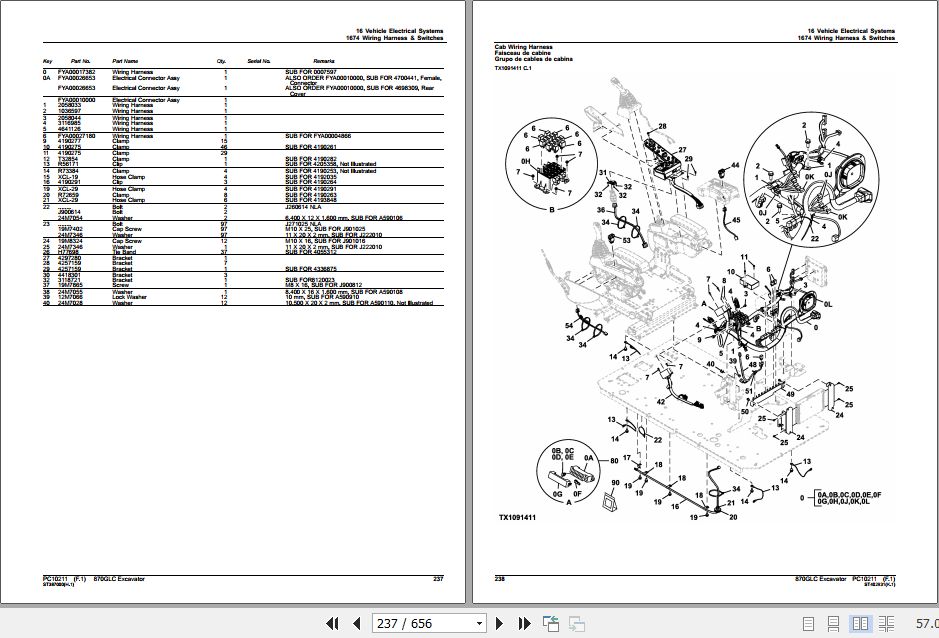
Task: Select the next view icon
Action: [x=577, y=623]
